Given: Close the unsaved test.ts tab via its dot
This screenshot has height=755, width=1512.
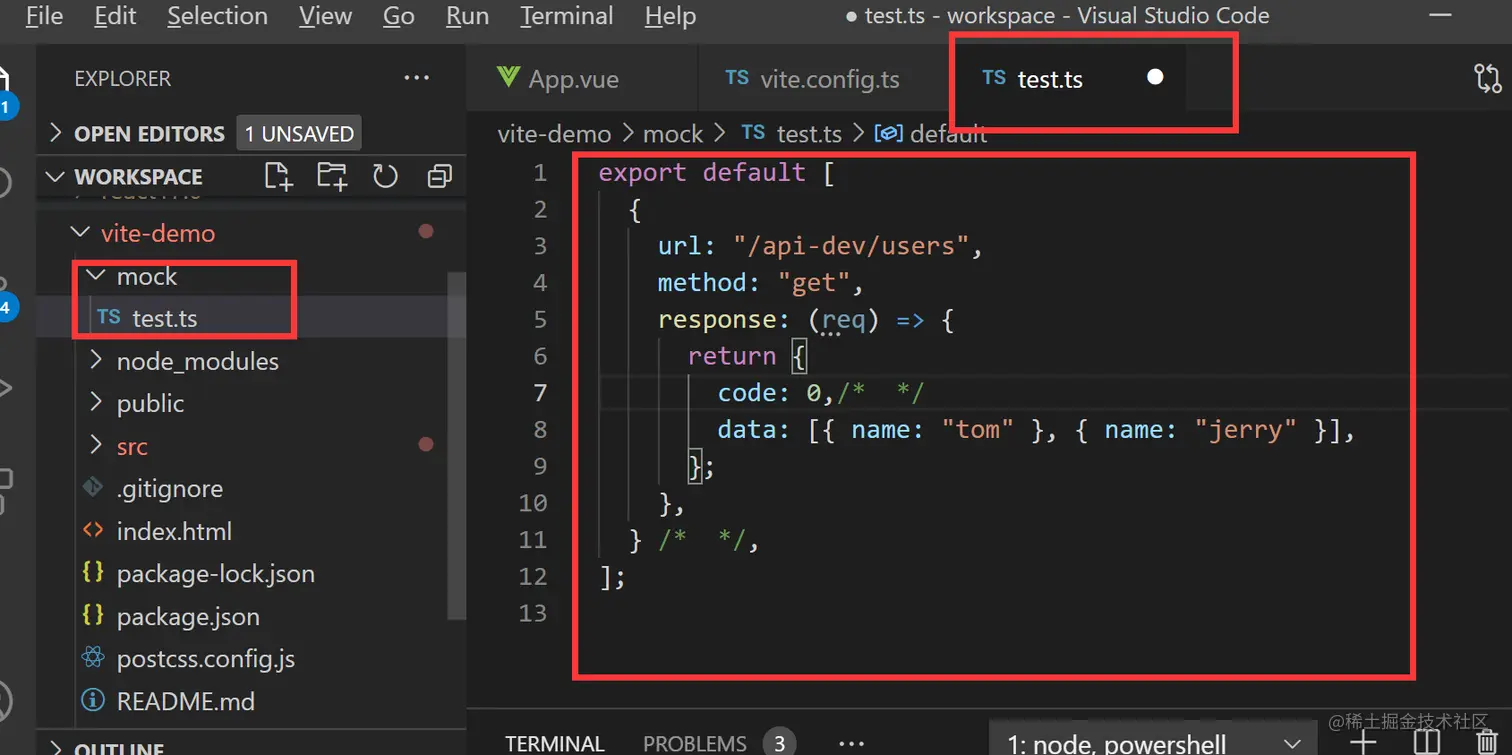Looking at the screenshot, I should pos(1155,77).
